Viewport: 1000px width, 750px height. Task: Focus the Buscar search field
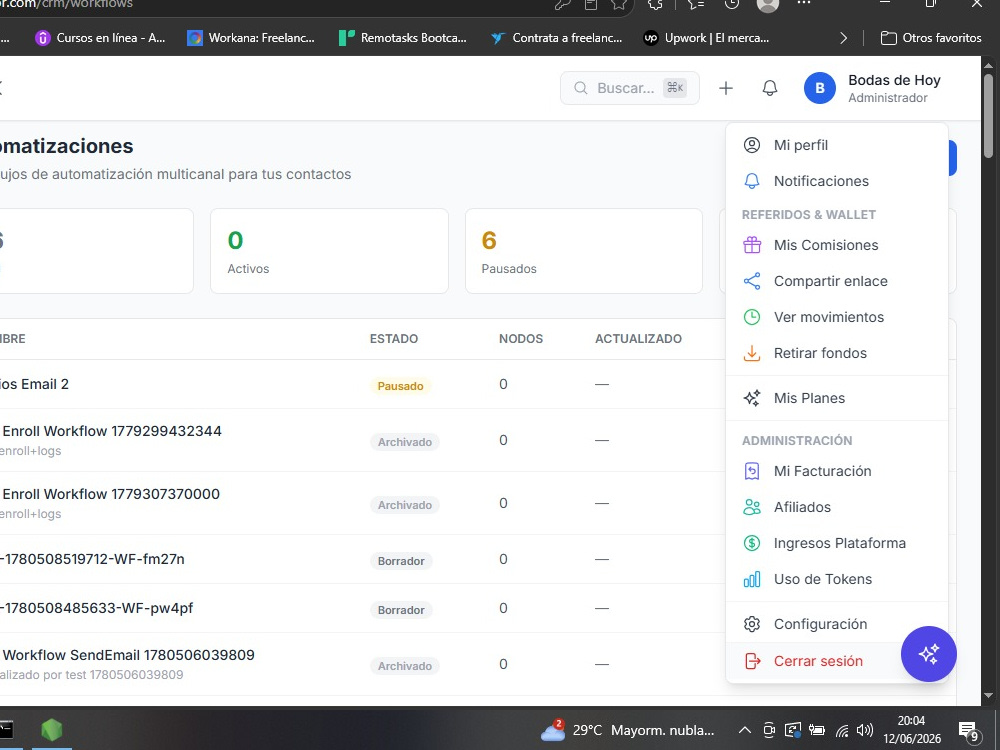pos(629,88)
